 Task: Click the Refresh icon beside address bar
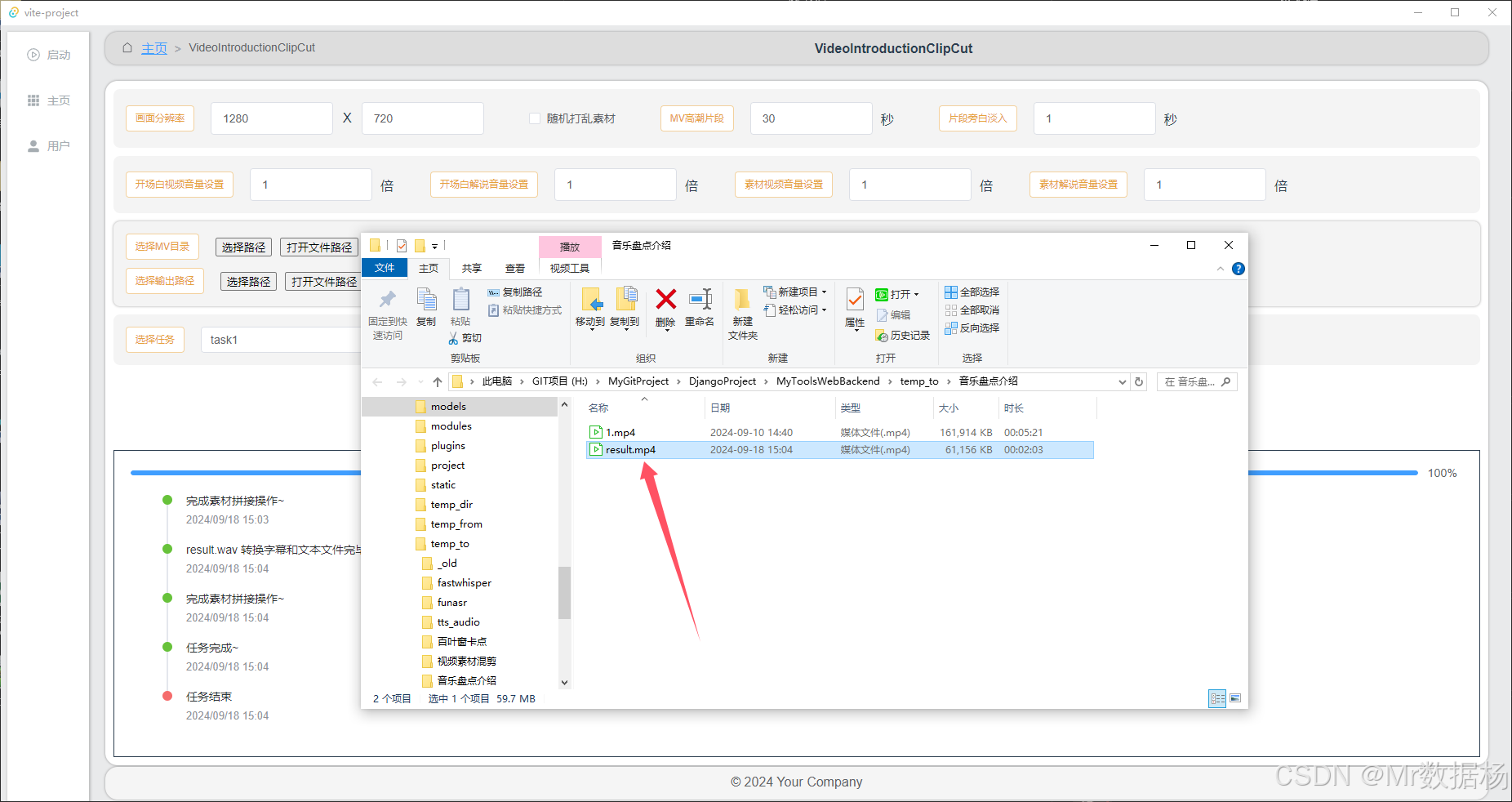1139,381
